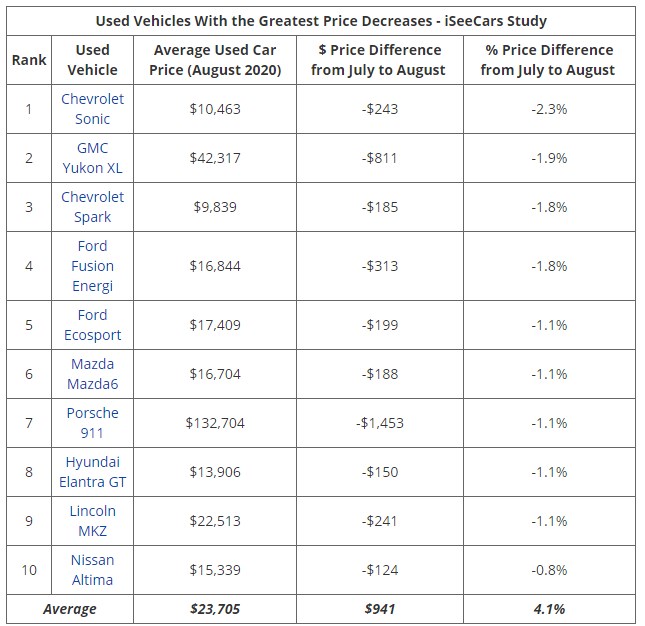Screen dimensions: 645x626
Task: Open the Chevrolet Sonic link
Action: click(92, 109)
